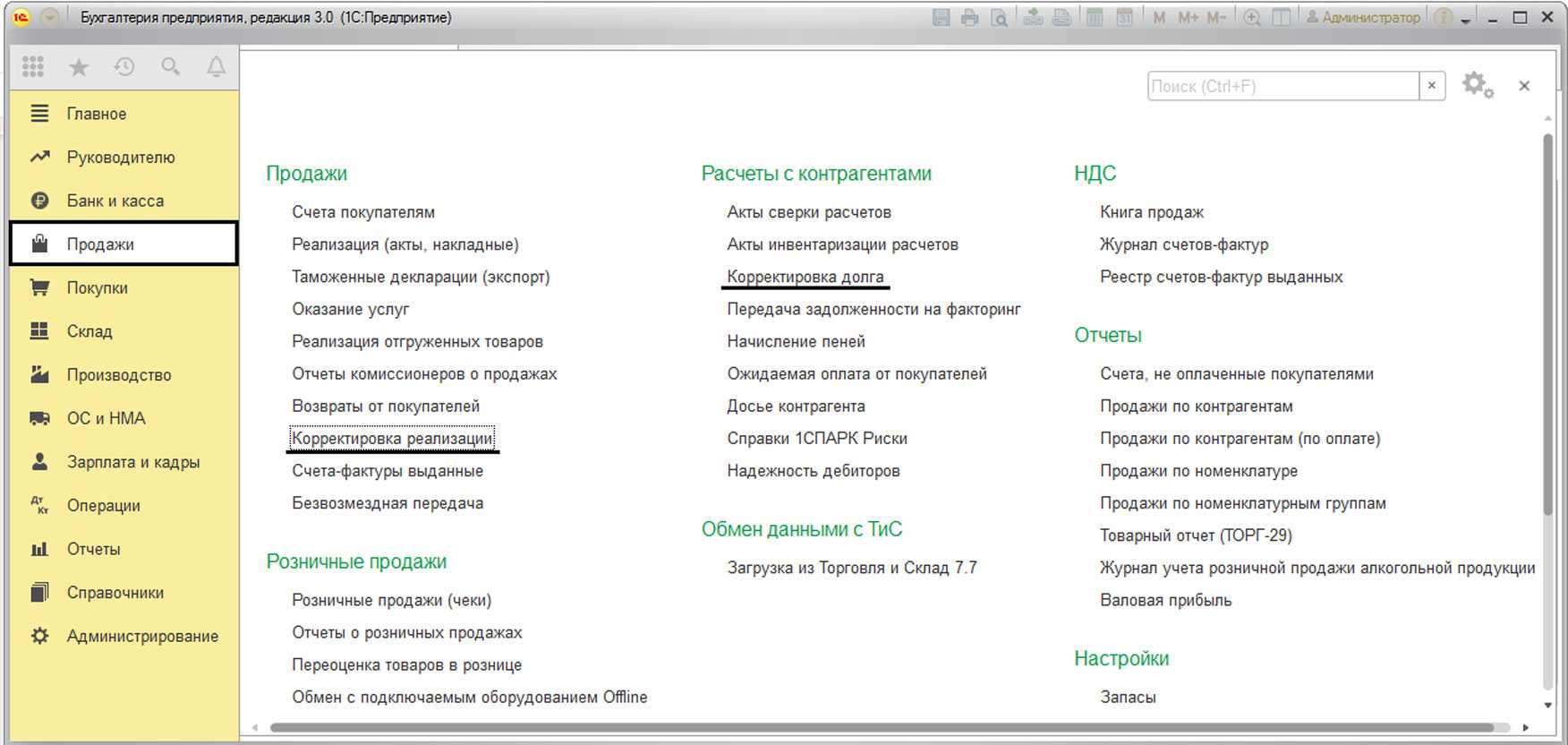Open the Favorites star icon
This screenshot has height=745, width=1568.
(79, 67)
